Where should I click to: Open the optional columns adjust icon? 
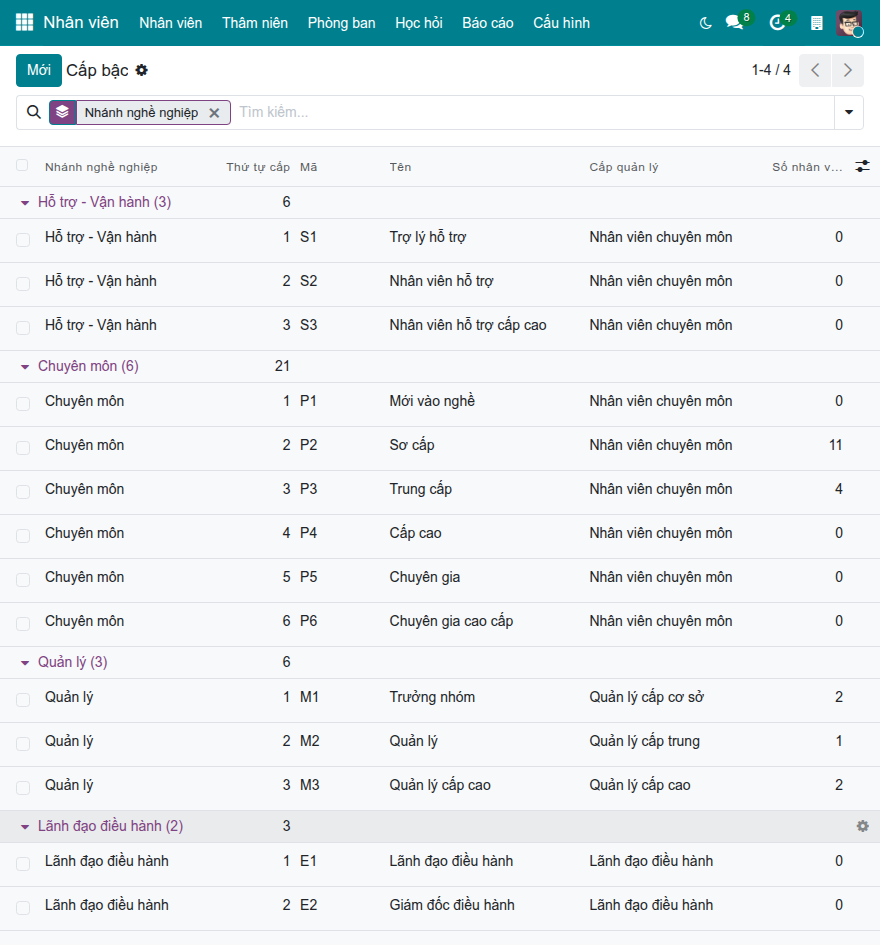tap(863, 166)
